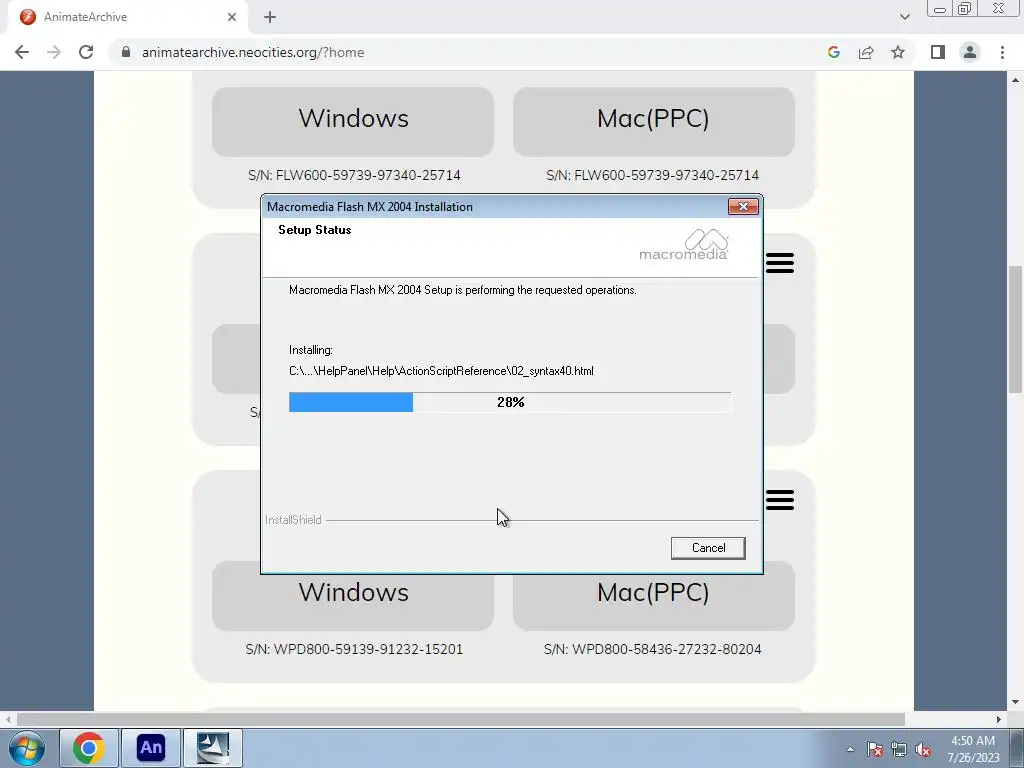Open the tab search dropdown chevron
Viewport: 1024px width, 768px height.
click(904, 17)
